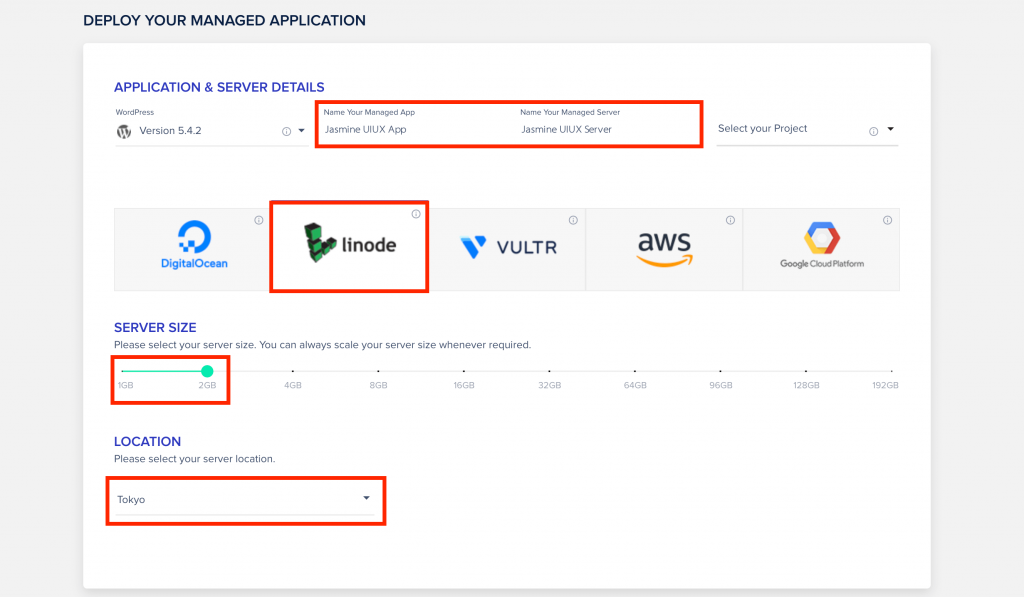Click APPLICATION & SERVER DETAILS heading

(x=219, y=88)
